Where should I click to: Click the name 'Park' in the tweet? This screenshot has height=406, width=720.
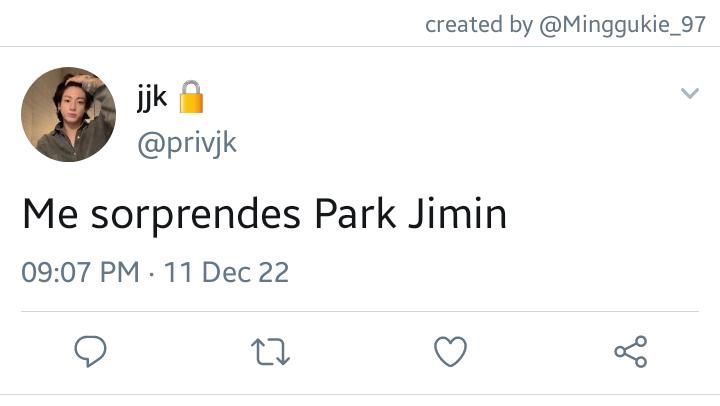pyautogui.click(x=355, y=214)
